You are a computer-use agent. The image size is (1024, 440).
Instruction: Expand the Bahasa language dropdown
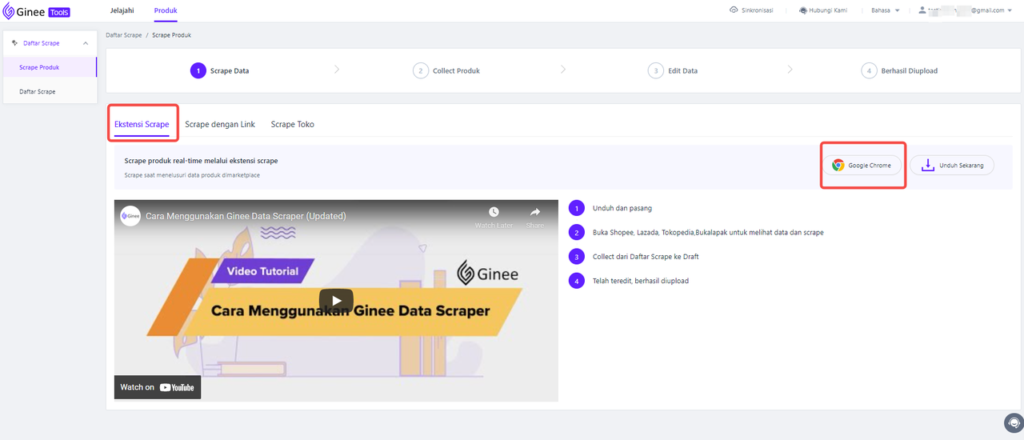click(x=886, y=10)
